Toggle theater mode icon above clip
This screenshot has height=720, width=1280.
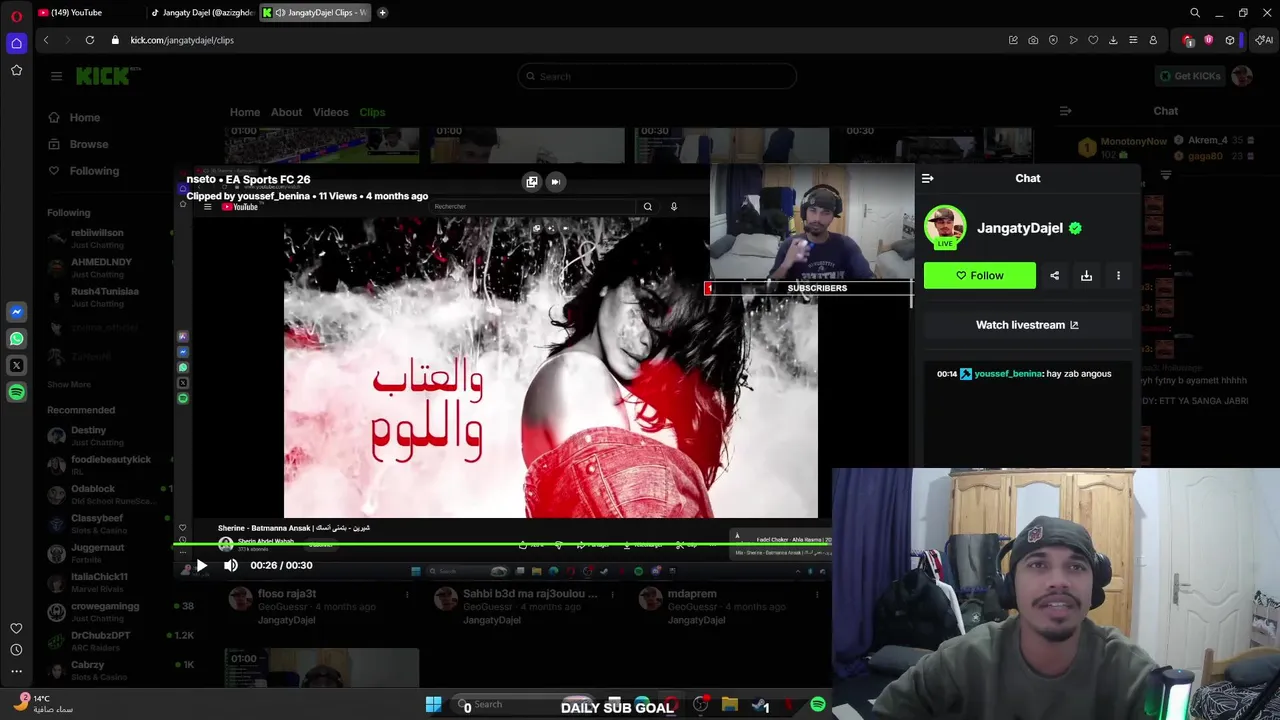coord(532,181)
